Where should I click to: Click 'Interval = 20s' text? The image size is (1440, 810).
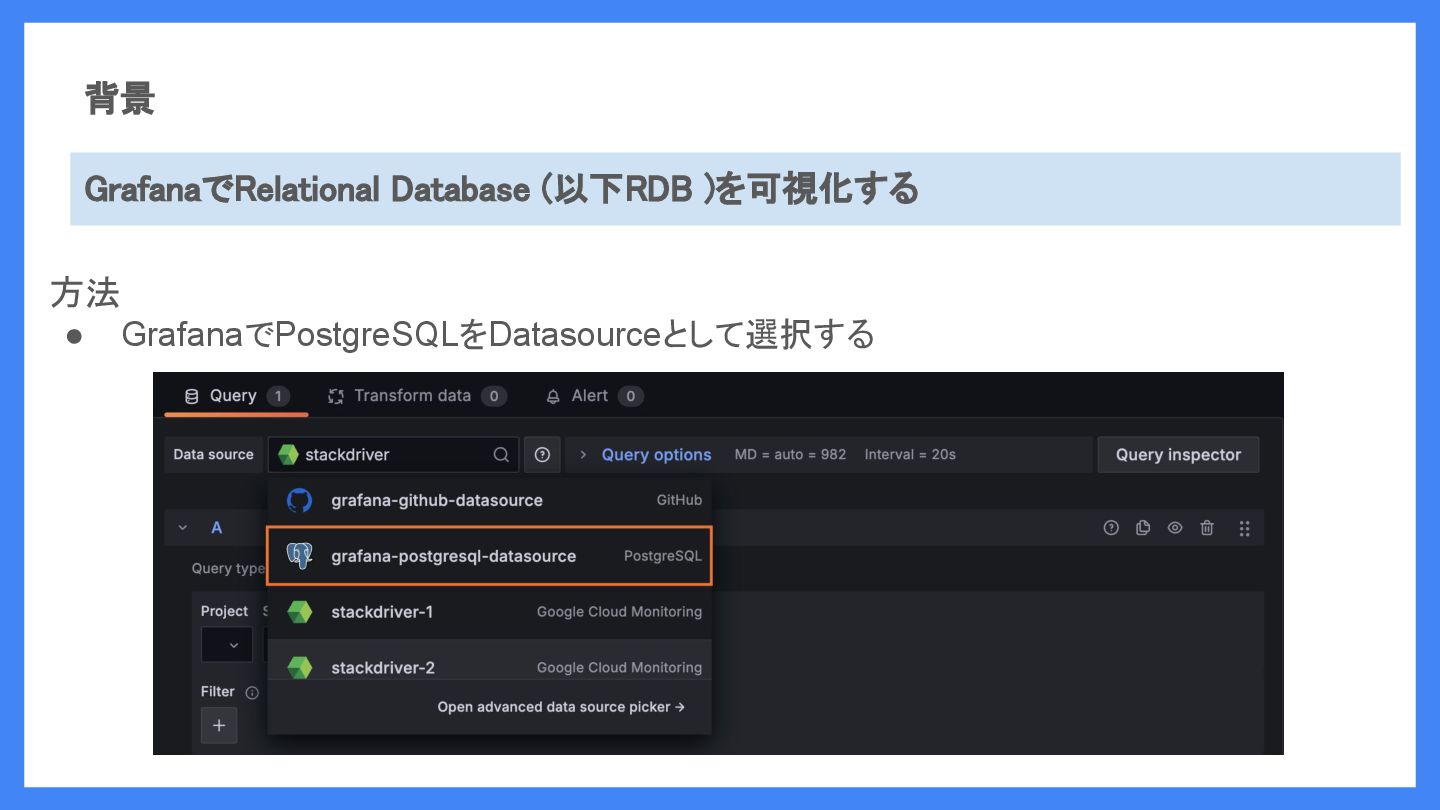pyautogui.click(x=910, y=454)
